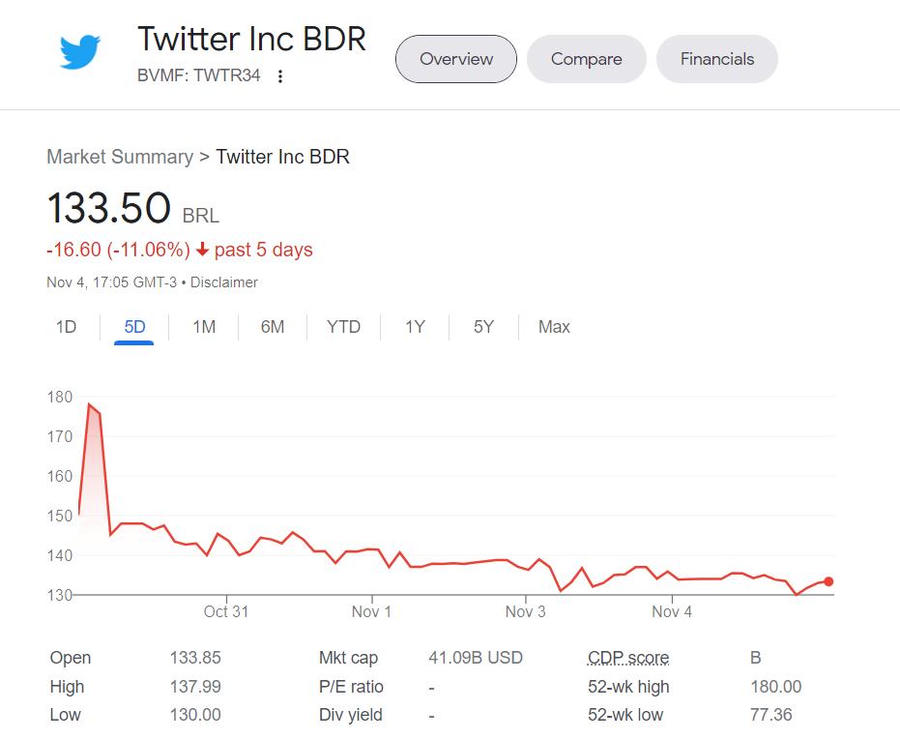Open the Overview tab
The width and height of the screenshot is (900, 740).
[x=456, y=59]
